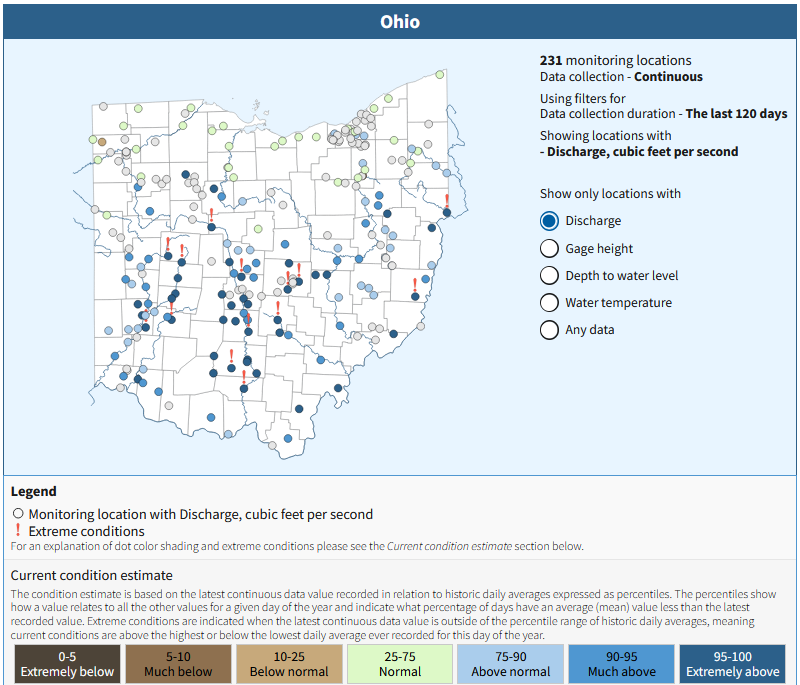The image size is (800, 685).
Task: Click the Extreme conditions legend exclamation icon
Action: [x=18, y=530]
